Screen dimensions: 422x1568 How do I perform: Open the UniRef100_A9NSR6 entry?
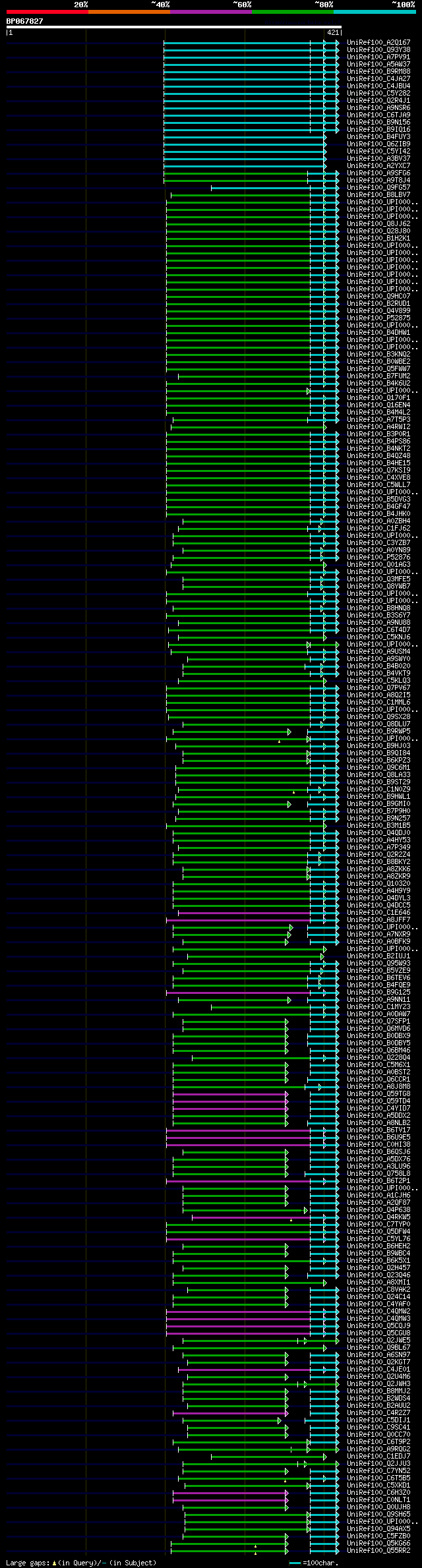[x=378, y=108]
